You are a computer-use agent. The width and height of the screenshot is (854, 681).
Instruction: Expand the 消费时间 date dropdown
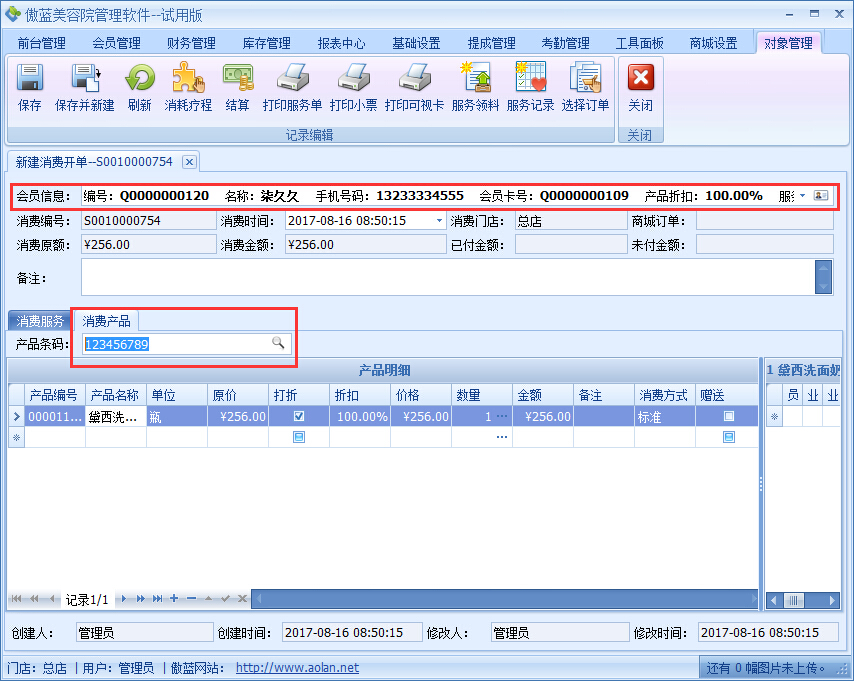(x=440, y=221)
